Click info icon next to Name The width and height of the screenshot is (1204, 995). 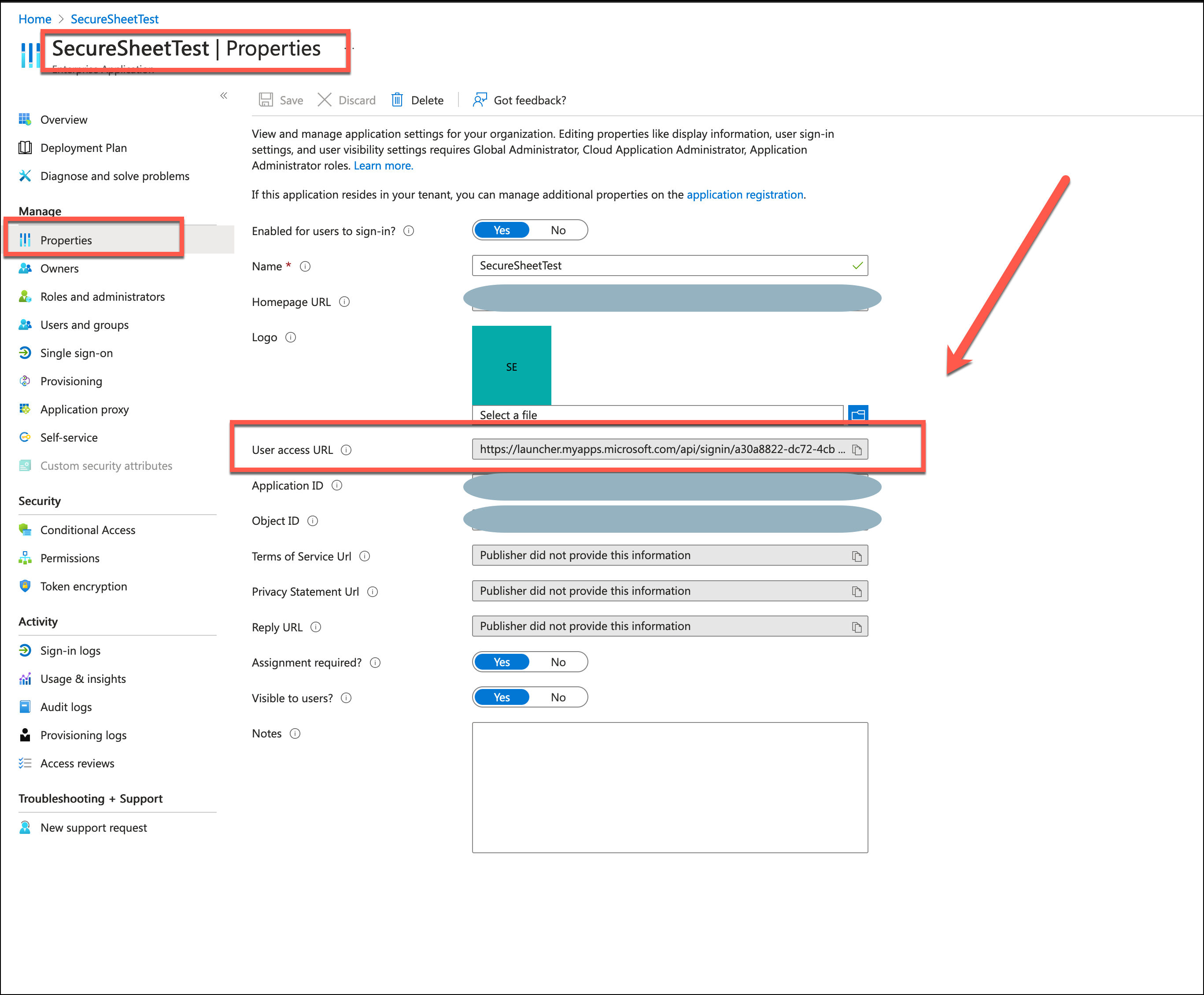click(305, 266)
